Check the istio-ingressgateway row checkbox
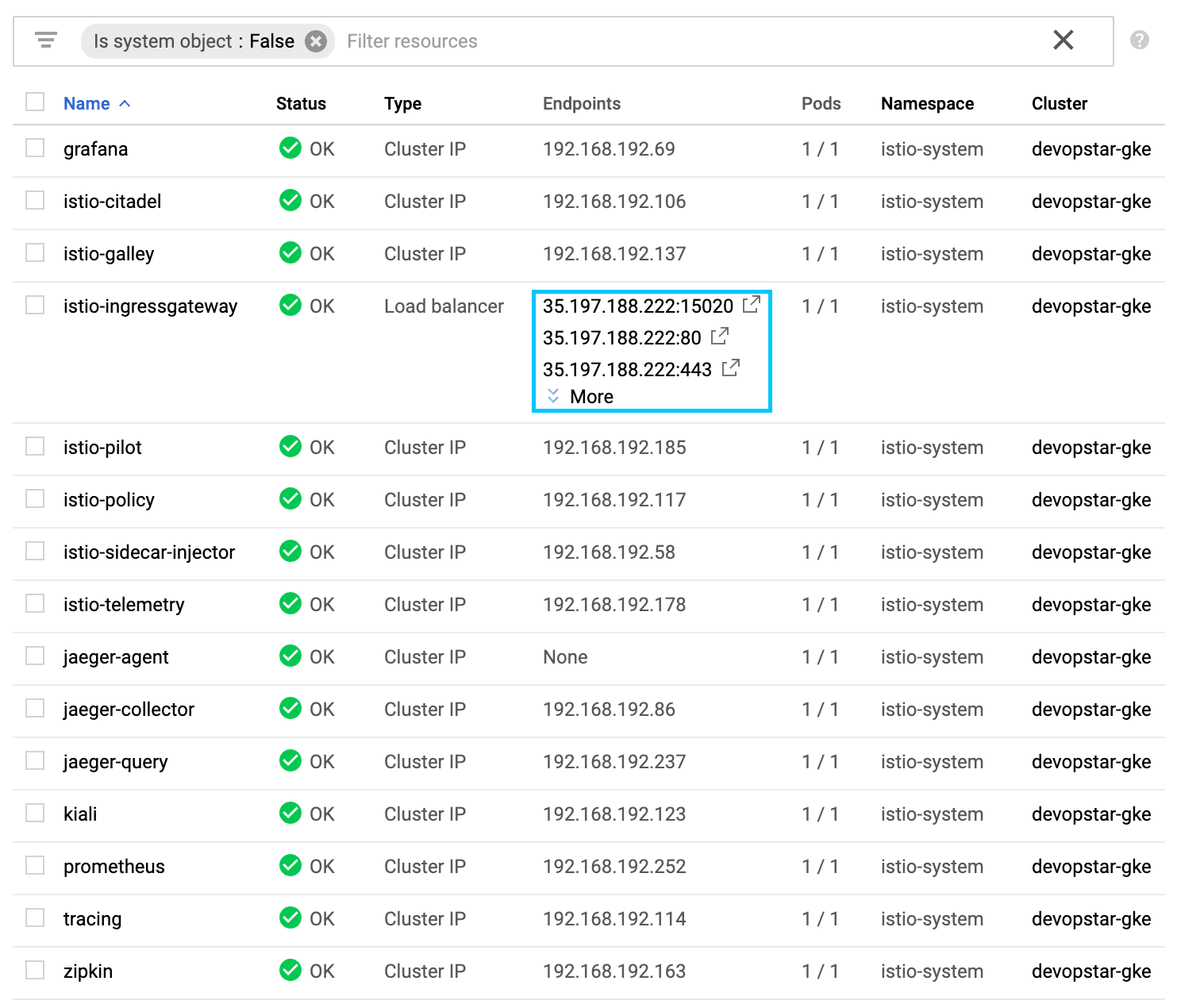The height and width of the screenshot is (1008, 1200). [x=36, y=306]
